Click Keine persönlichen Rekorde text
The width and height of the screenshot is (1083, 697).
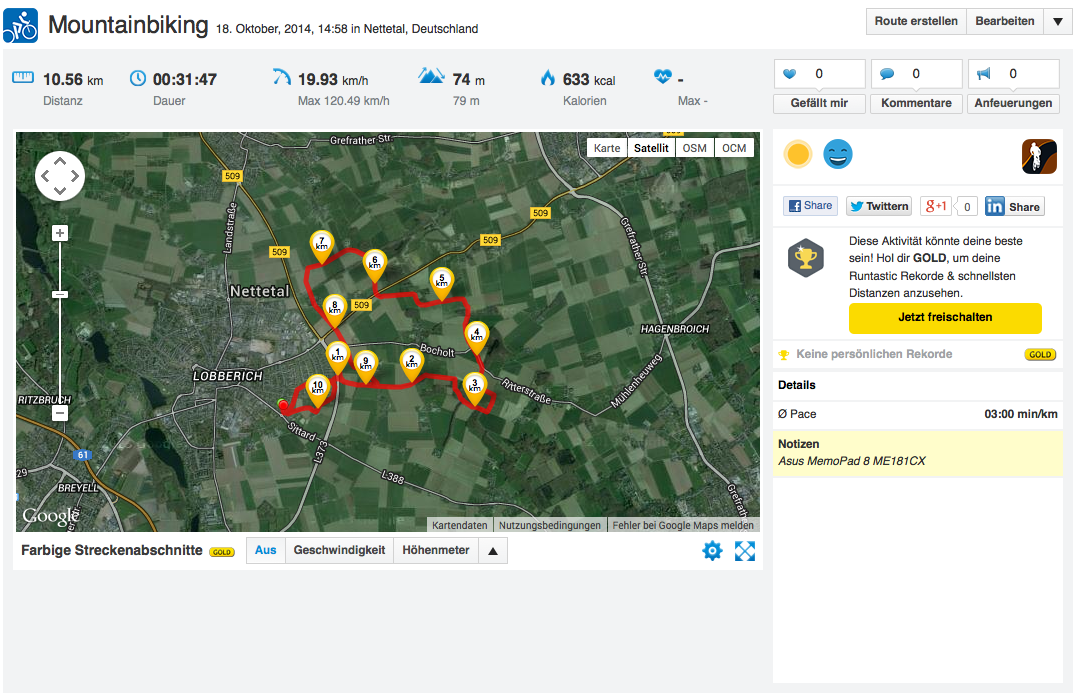tap(874, 354)
